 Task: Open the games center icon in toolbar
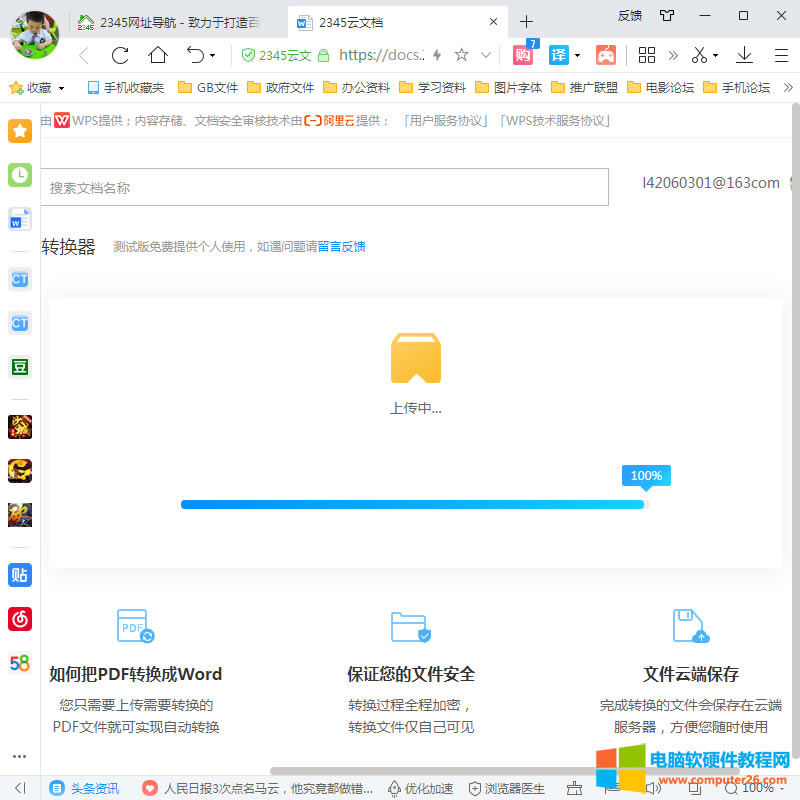coord(606,55)
